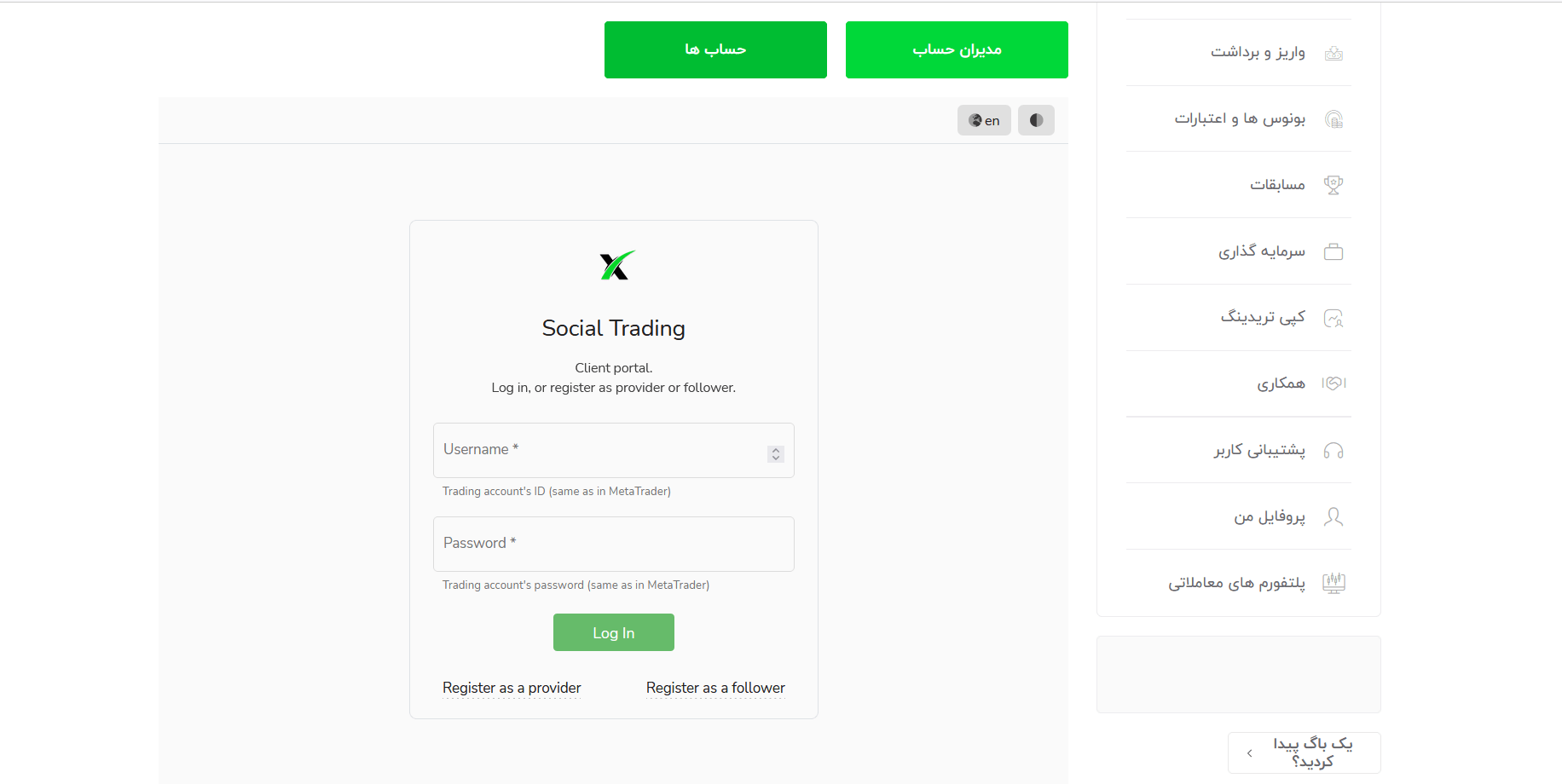Switch to the مدیران حساب account managers tab
Image resolution: width=1562 pixels, height=784 pixels.
pyautogui.click(x=957, y=49)
